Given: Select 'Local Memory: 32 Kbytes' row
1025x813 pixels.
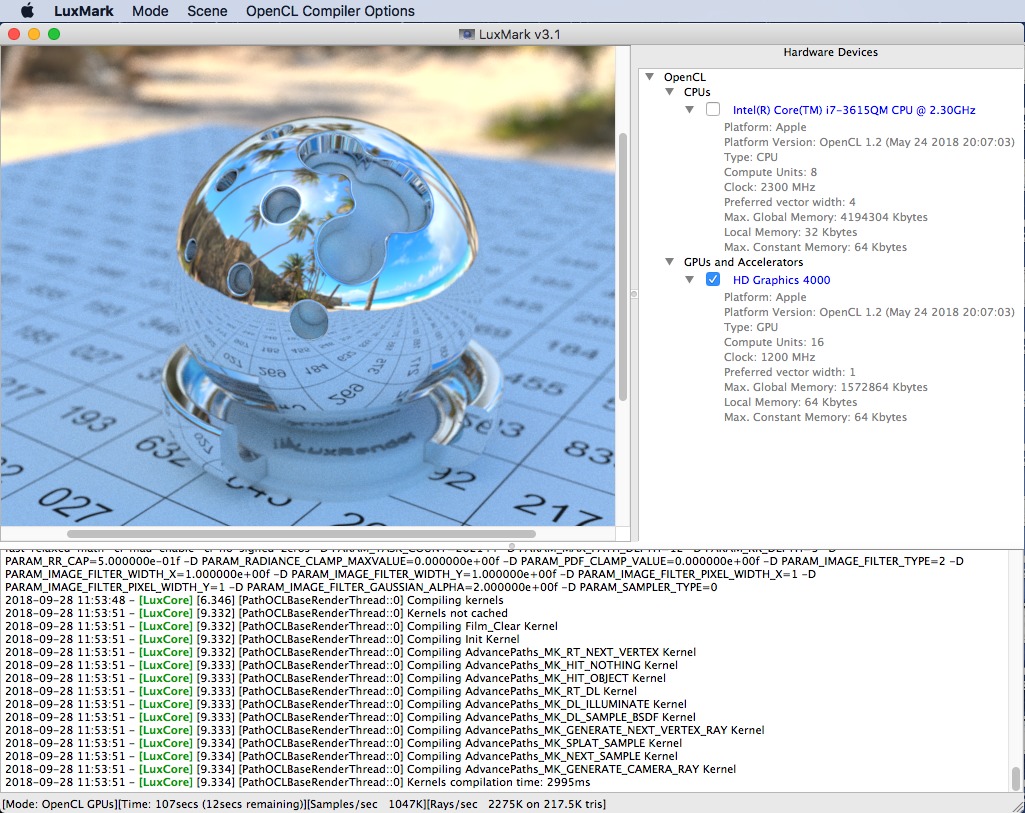Looking at the screenshot, I should [x=790, y=232].
